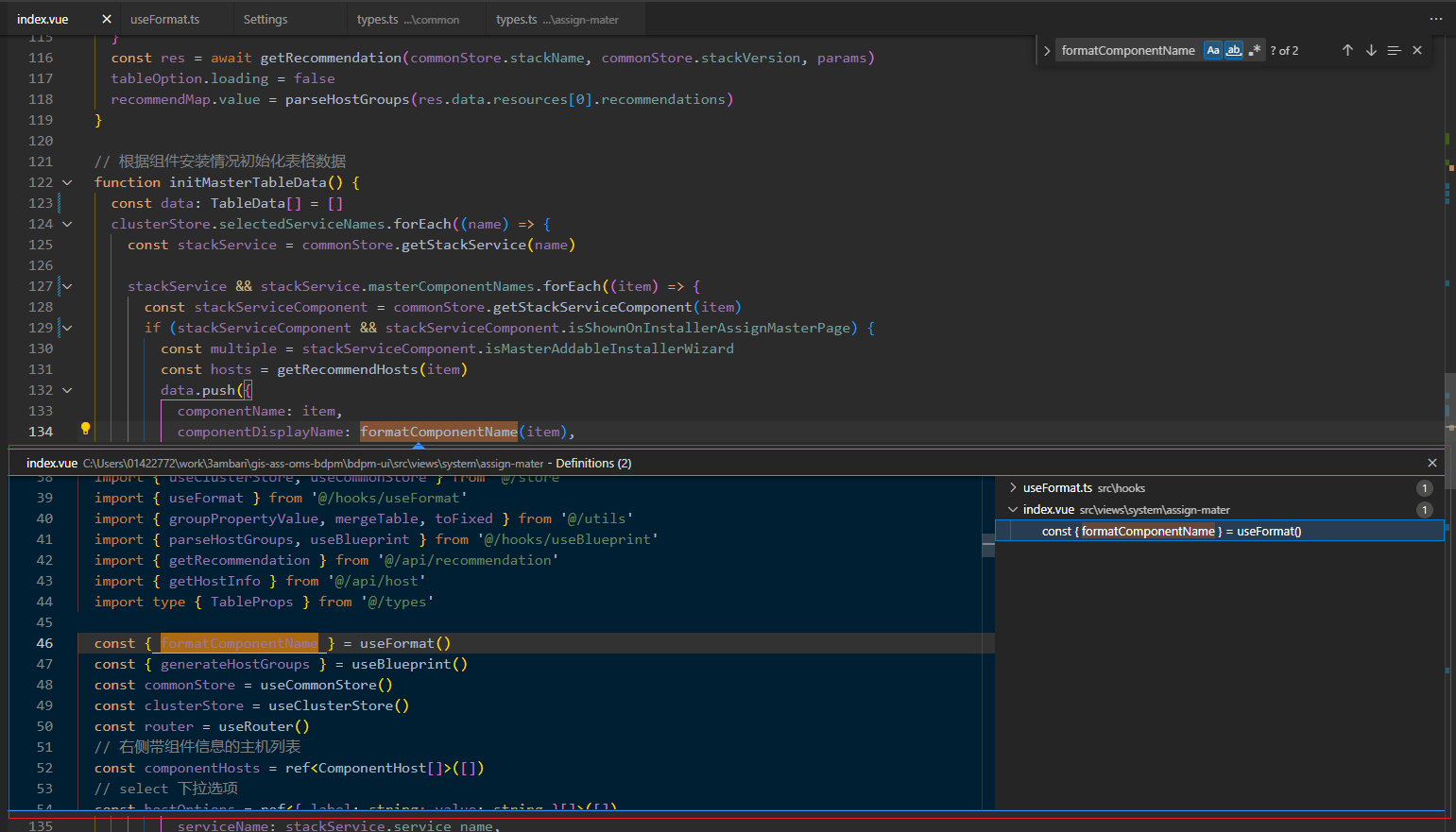Select the const formatComponentName definition result
This screenshot has height=832, width=1456.
(1220, 531)
